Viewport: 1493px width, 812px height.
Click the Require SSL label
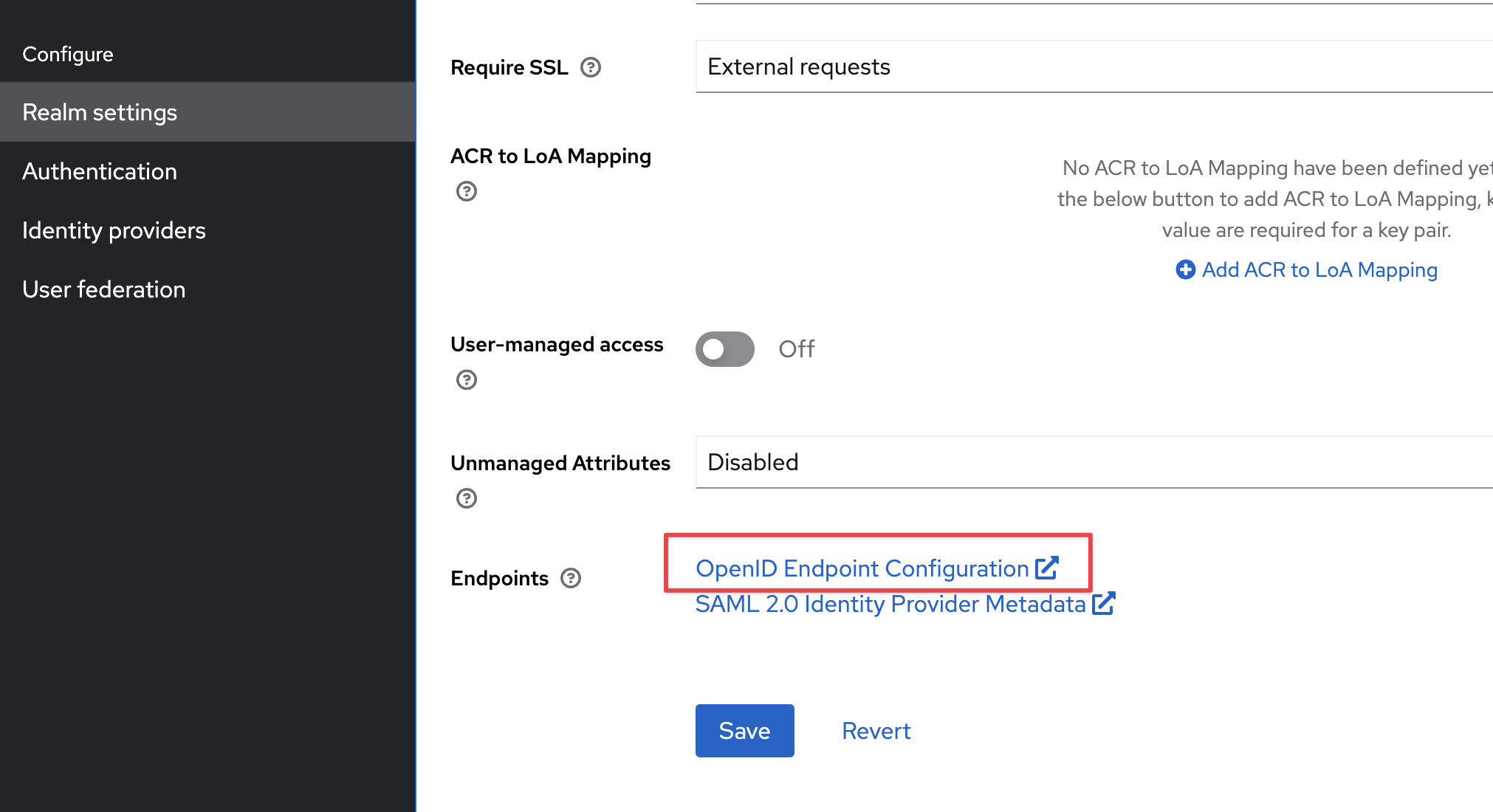pyautogui.click(x=509, y=67)
